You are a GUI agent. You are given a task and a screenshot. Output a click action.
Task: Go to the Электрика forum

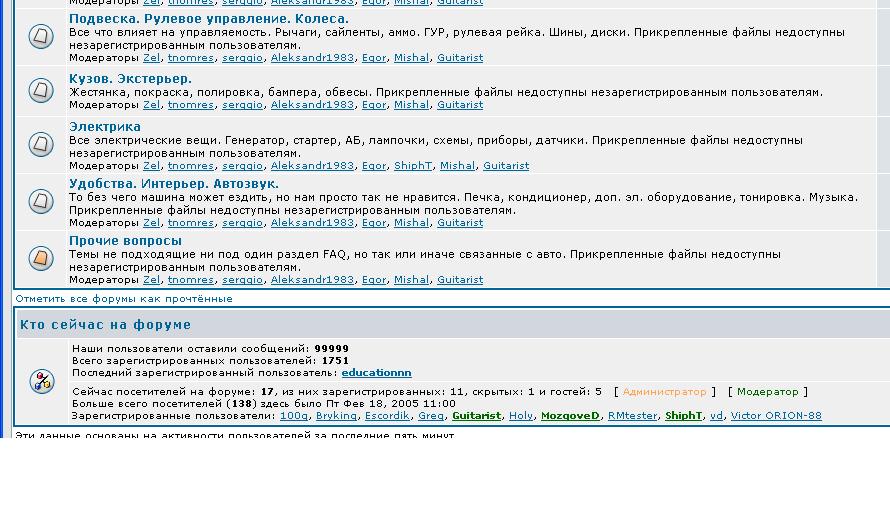point(104,127)
